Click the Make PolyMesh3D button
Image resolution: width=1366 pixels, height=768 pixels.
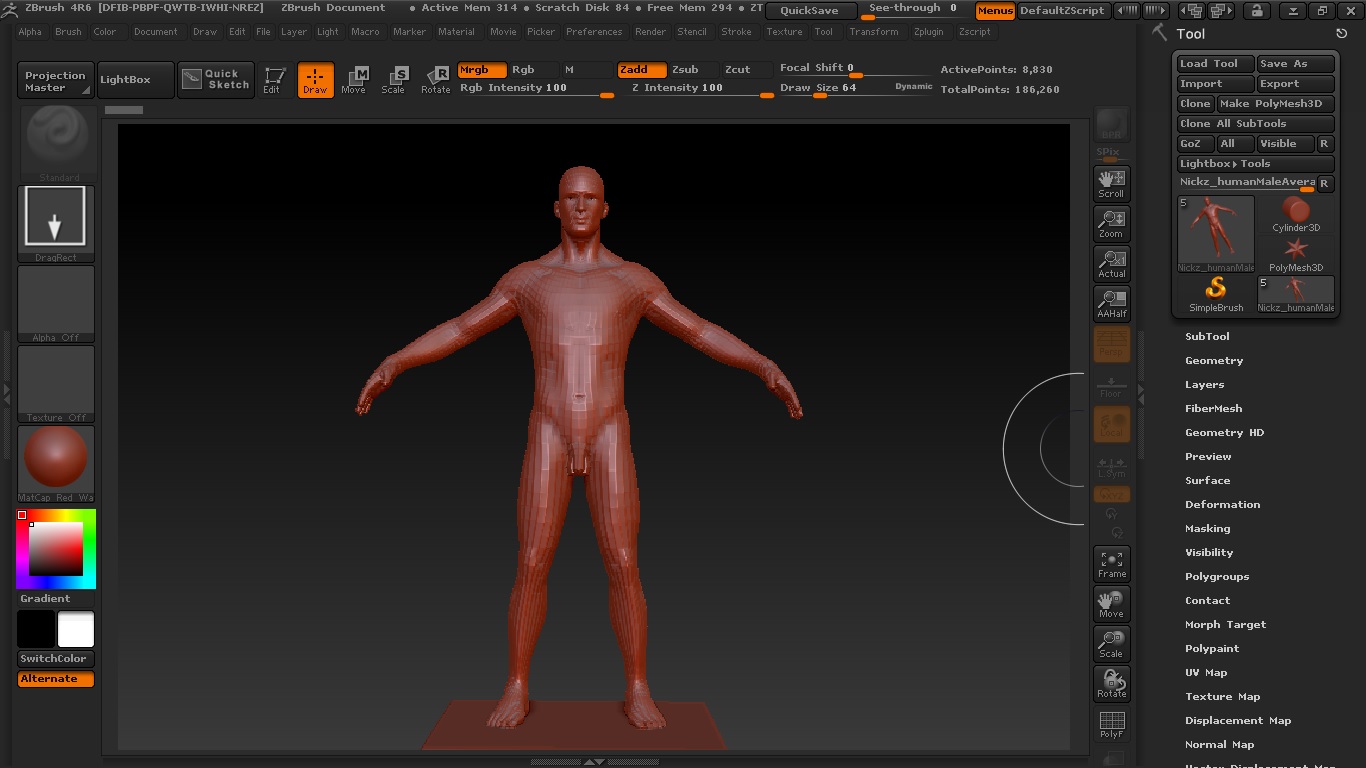click(1276, 104)
